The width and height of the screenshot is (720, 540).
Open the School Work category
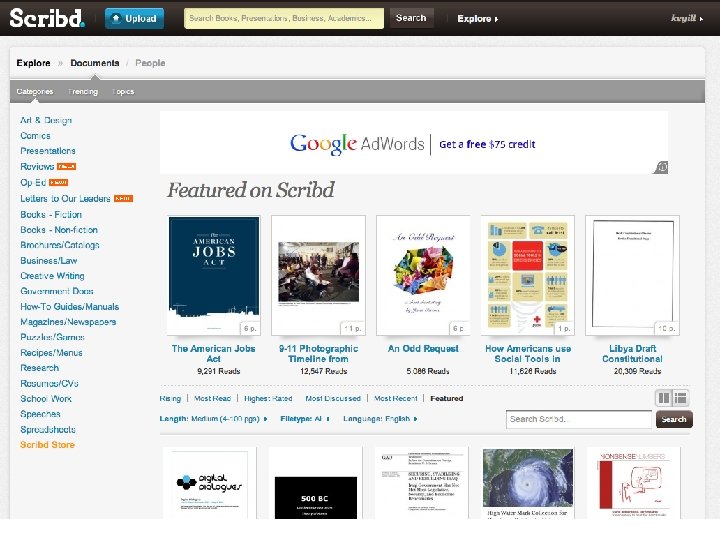coord(46,399)
